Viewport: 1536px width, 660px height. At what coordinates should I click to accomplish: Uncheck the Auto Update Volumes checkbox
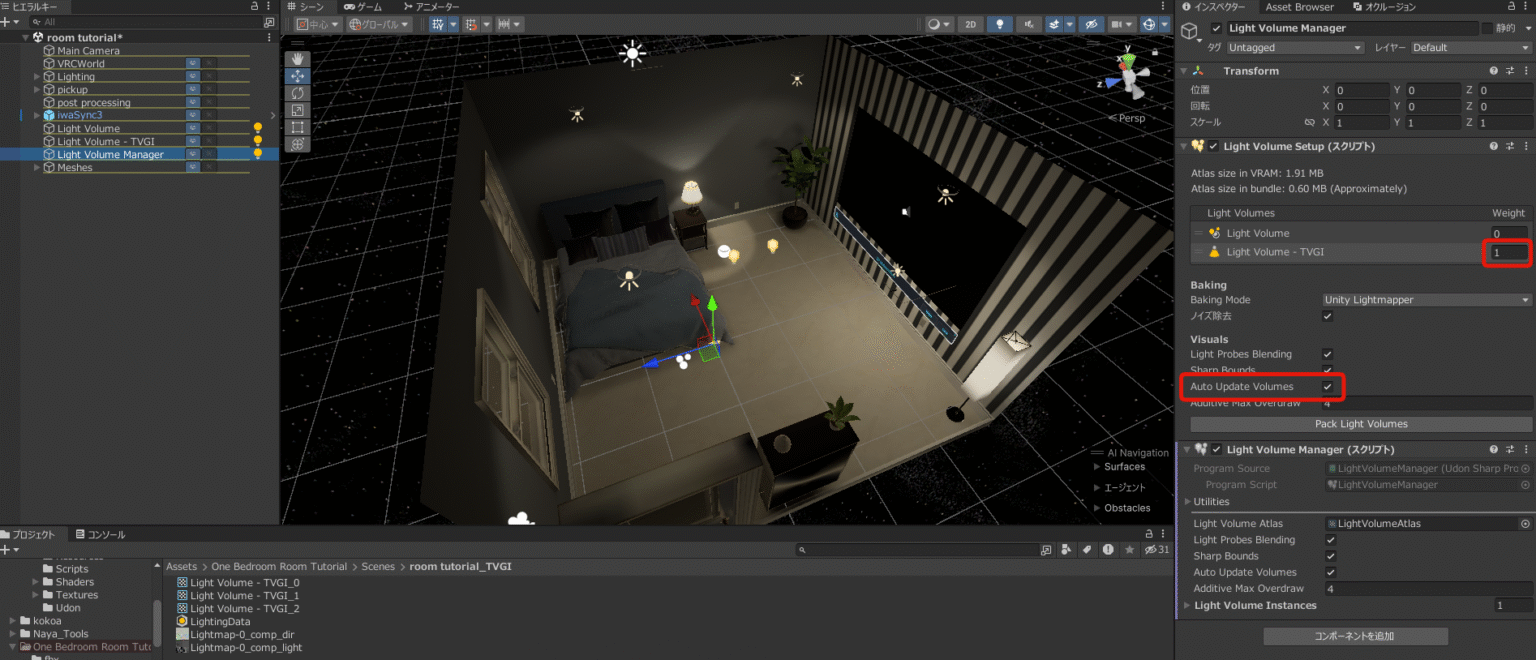[1328, 387]
